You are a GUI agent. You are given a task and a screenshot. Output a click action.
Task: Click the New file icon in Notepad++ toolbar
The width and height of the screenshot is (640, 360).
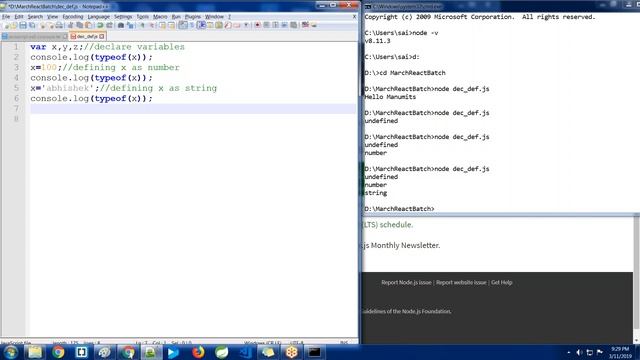pyautogui.click(x=5, y=25)
